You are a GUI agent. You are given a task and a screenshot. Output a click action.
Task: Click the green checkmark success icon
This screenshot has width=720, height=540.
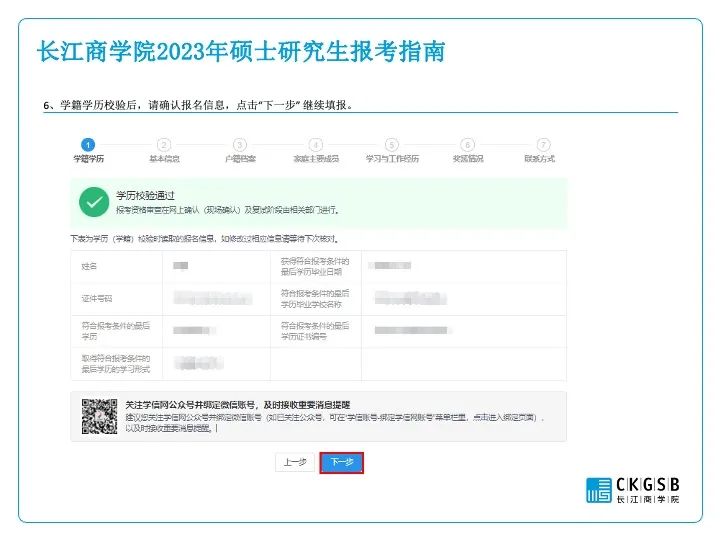(94, 202)
